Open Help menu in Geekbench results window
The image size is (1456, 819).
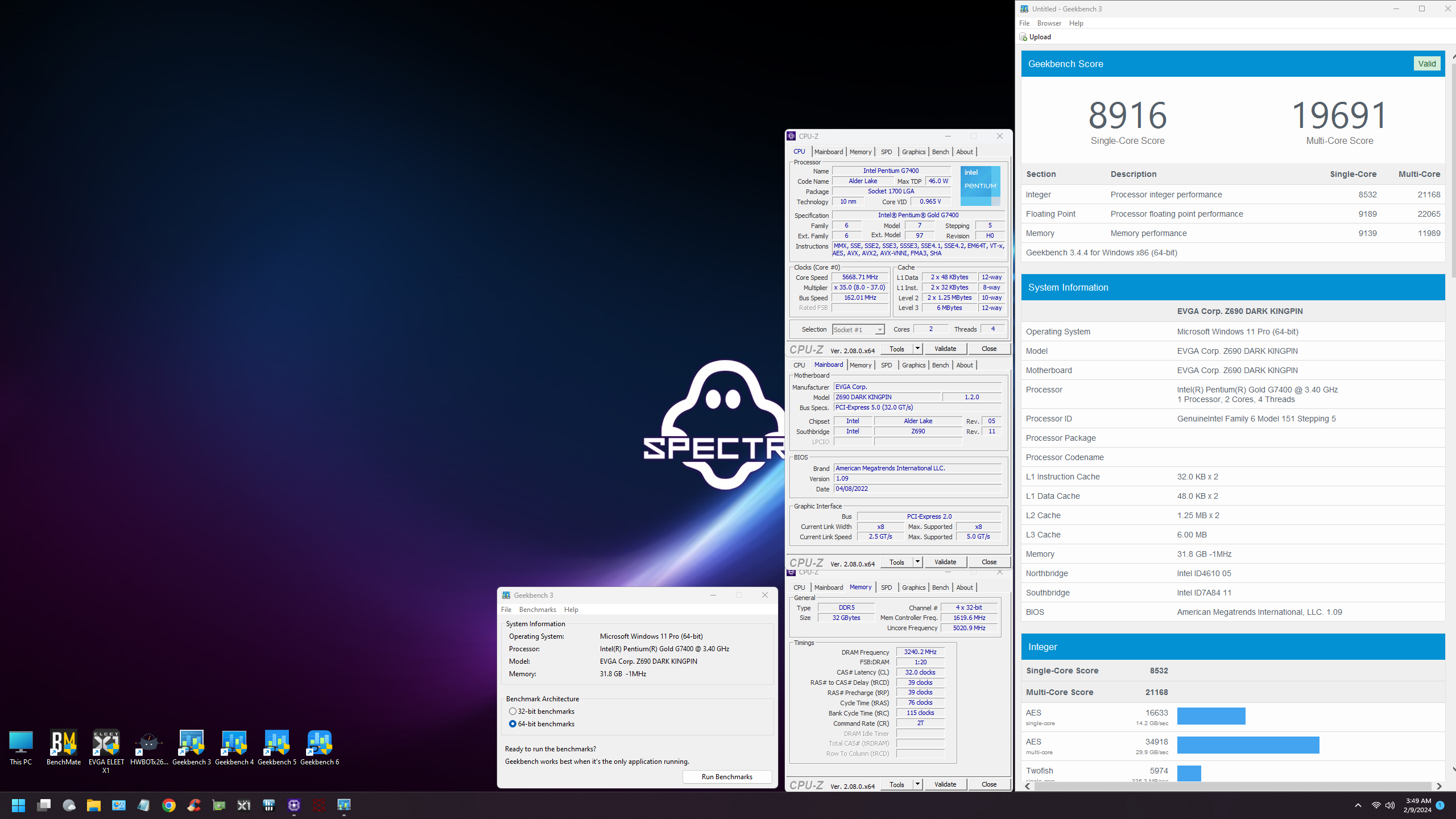tap(1076, 23)
